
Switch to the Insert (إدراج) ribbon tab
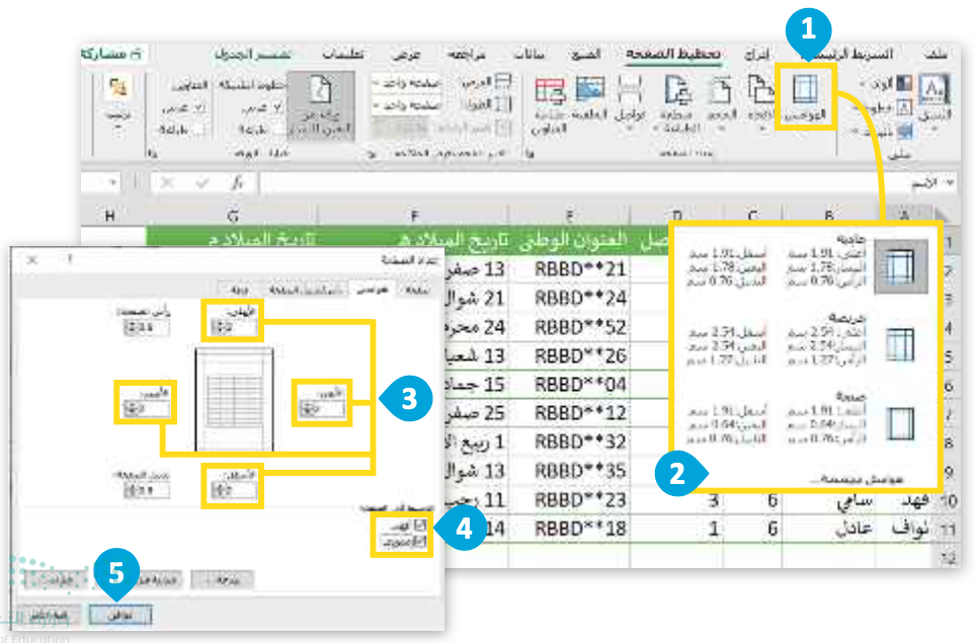click(x=758, y=54)
